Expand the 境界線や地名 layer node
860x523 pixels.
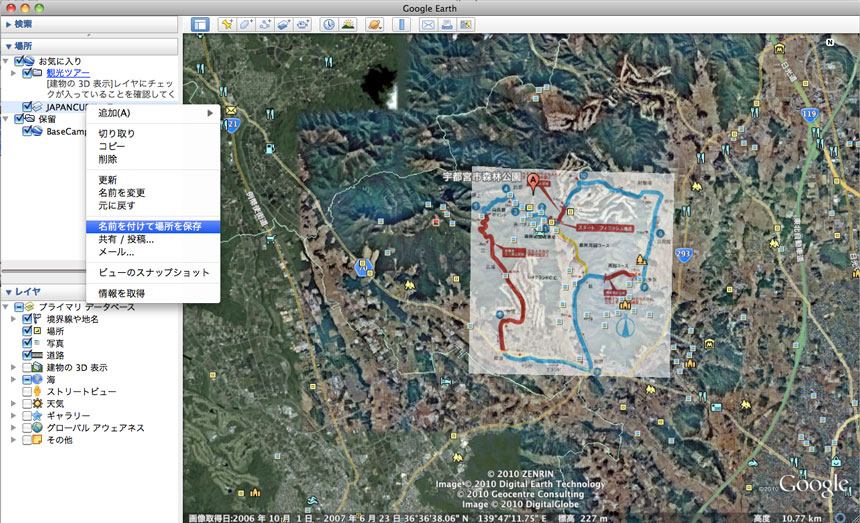point(14,319)
